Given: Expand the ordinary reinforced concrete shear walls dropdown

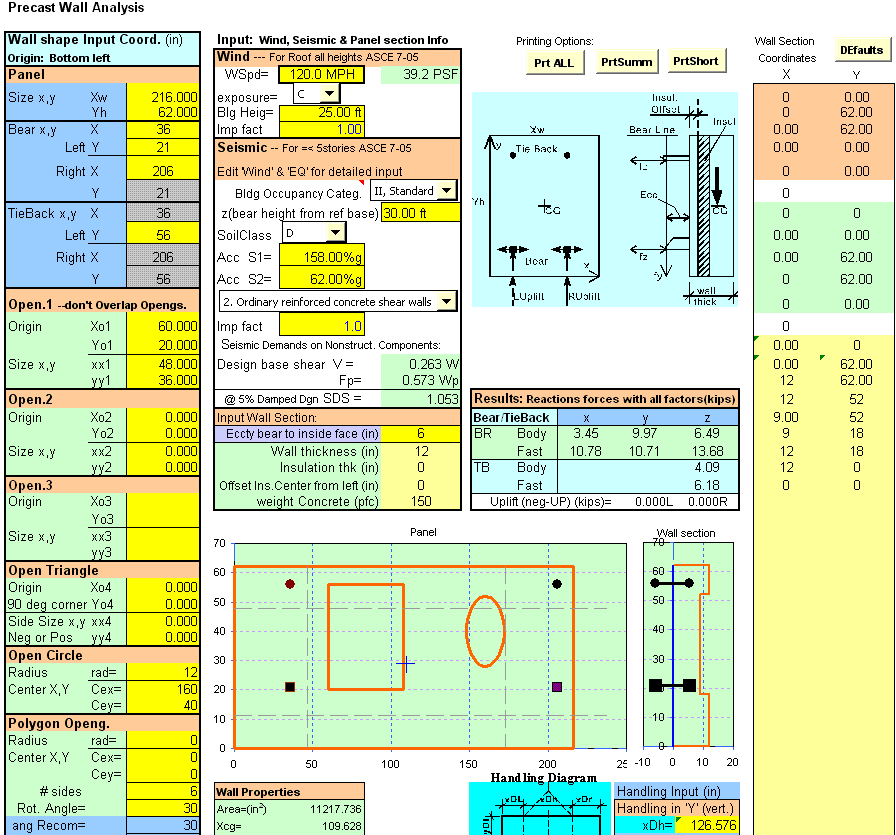Looking at the screenshot, I should [x=447, y=301].
